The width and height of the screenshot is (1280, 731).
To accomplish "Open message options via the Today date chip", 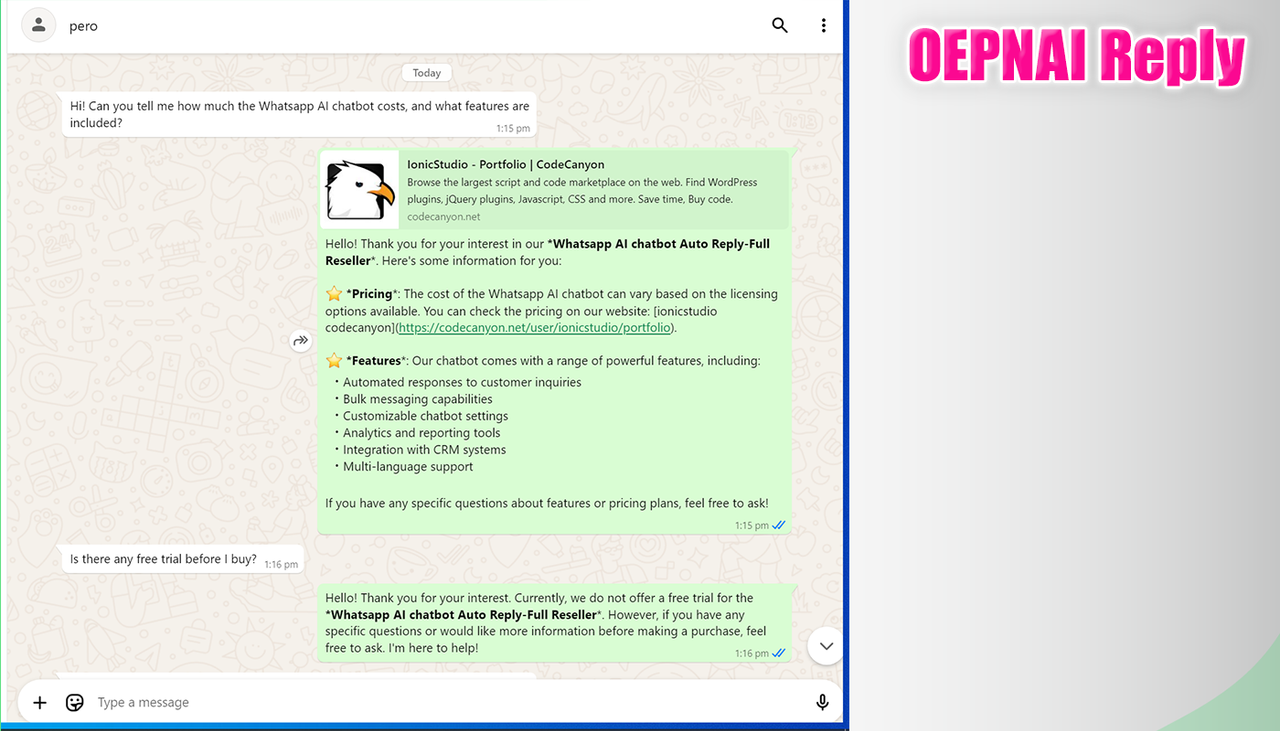I will click(426, 72).
